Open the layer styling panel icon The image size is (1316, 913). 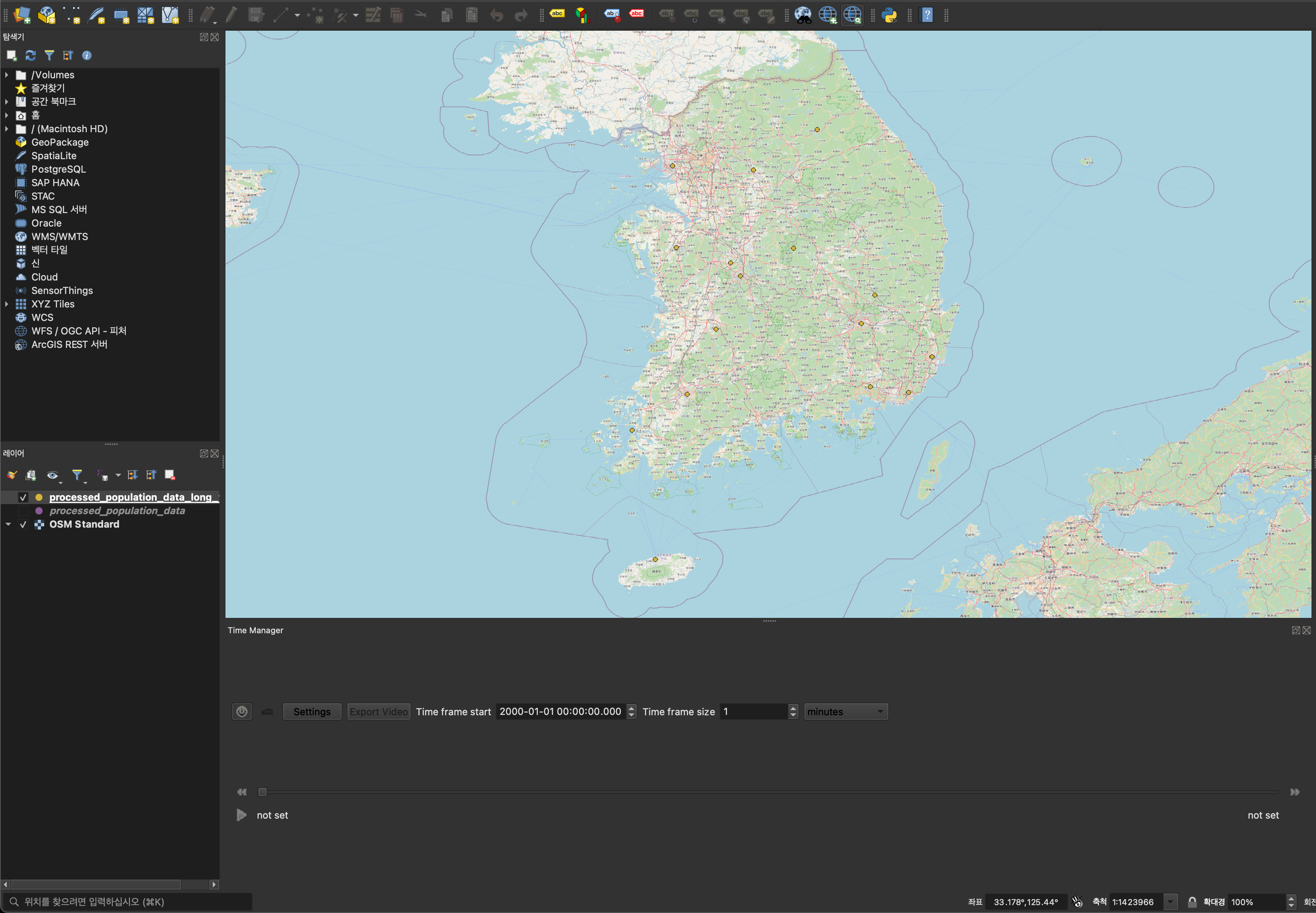(12, 475)
